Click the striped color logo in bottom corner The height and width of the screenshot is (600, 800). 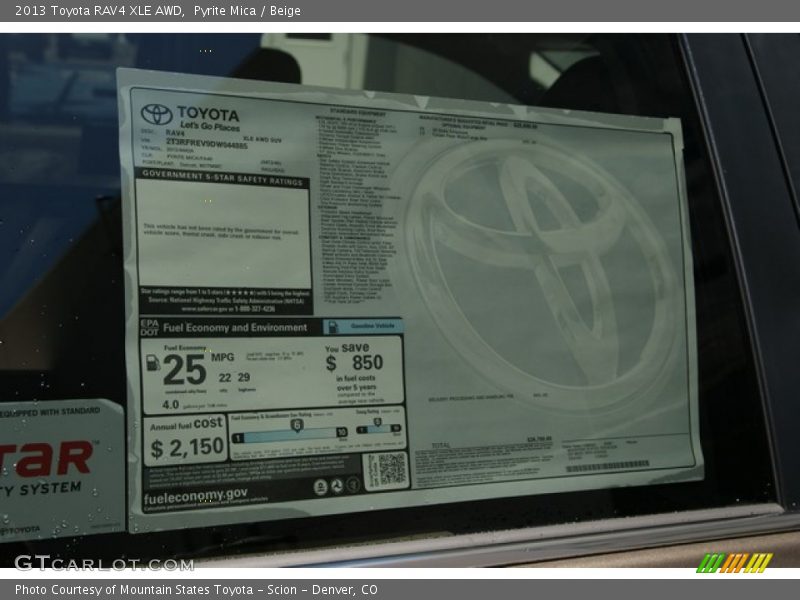[735, 563]
